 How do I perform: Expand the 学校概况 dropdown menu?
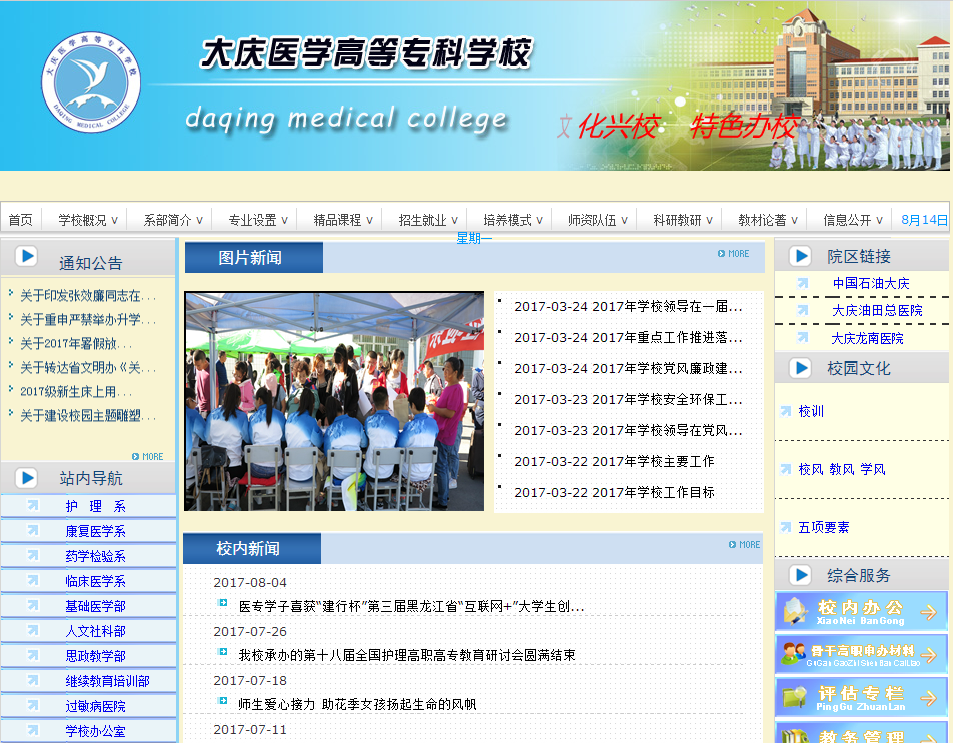[88, 220]
